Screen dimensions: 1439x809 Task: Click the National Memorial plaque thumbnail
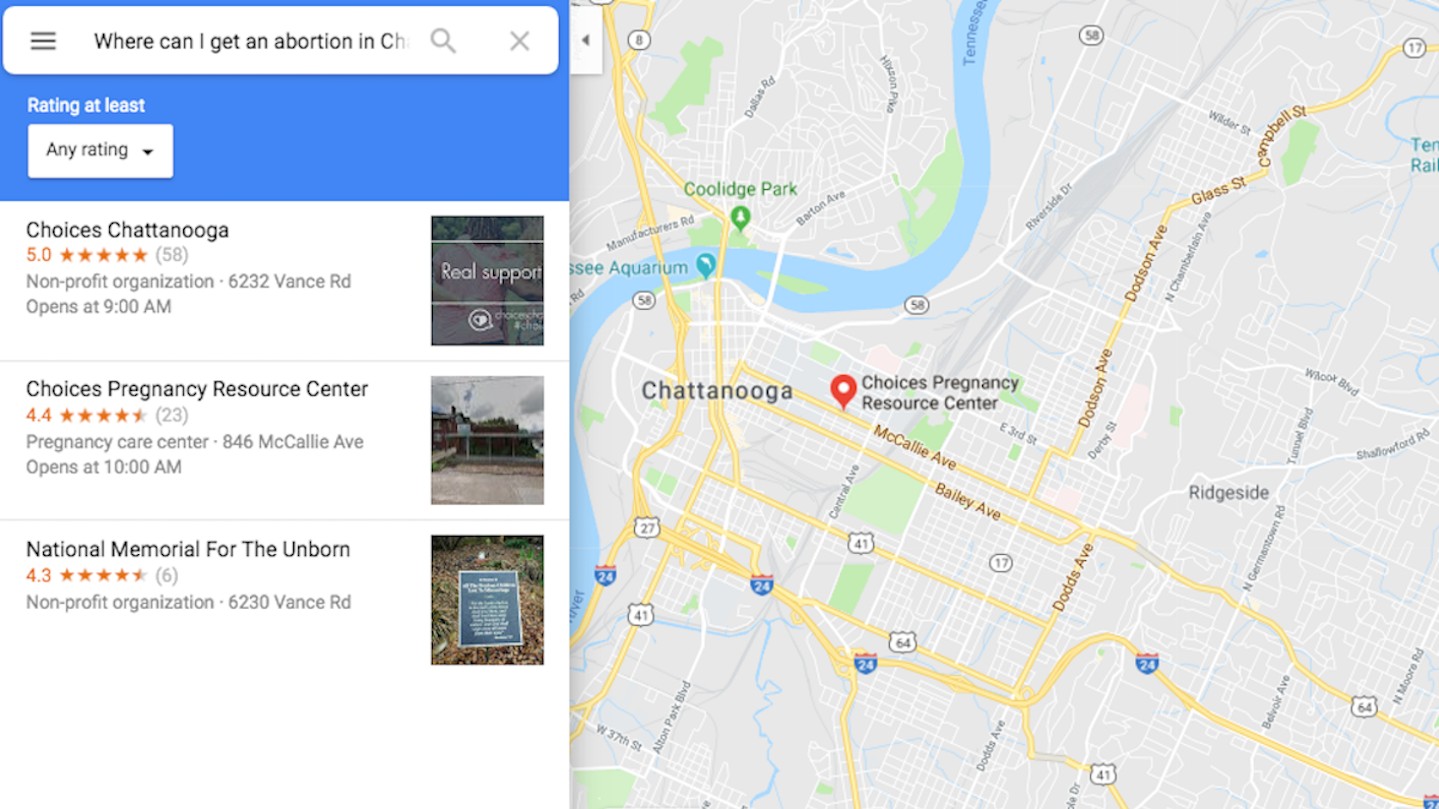[487, 600]
